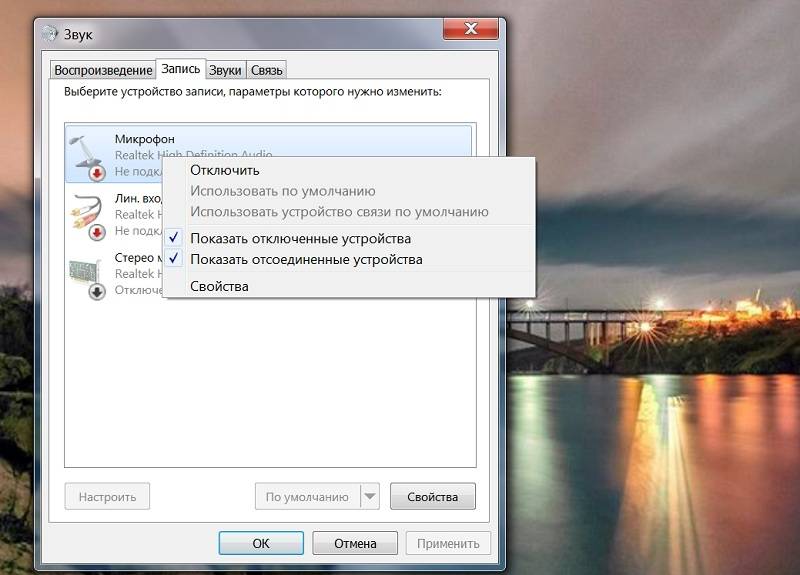Click the Отмена button
This screenshot has height=575, width=800.
coord(355,543)
